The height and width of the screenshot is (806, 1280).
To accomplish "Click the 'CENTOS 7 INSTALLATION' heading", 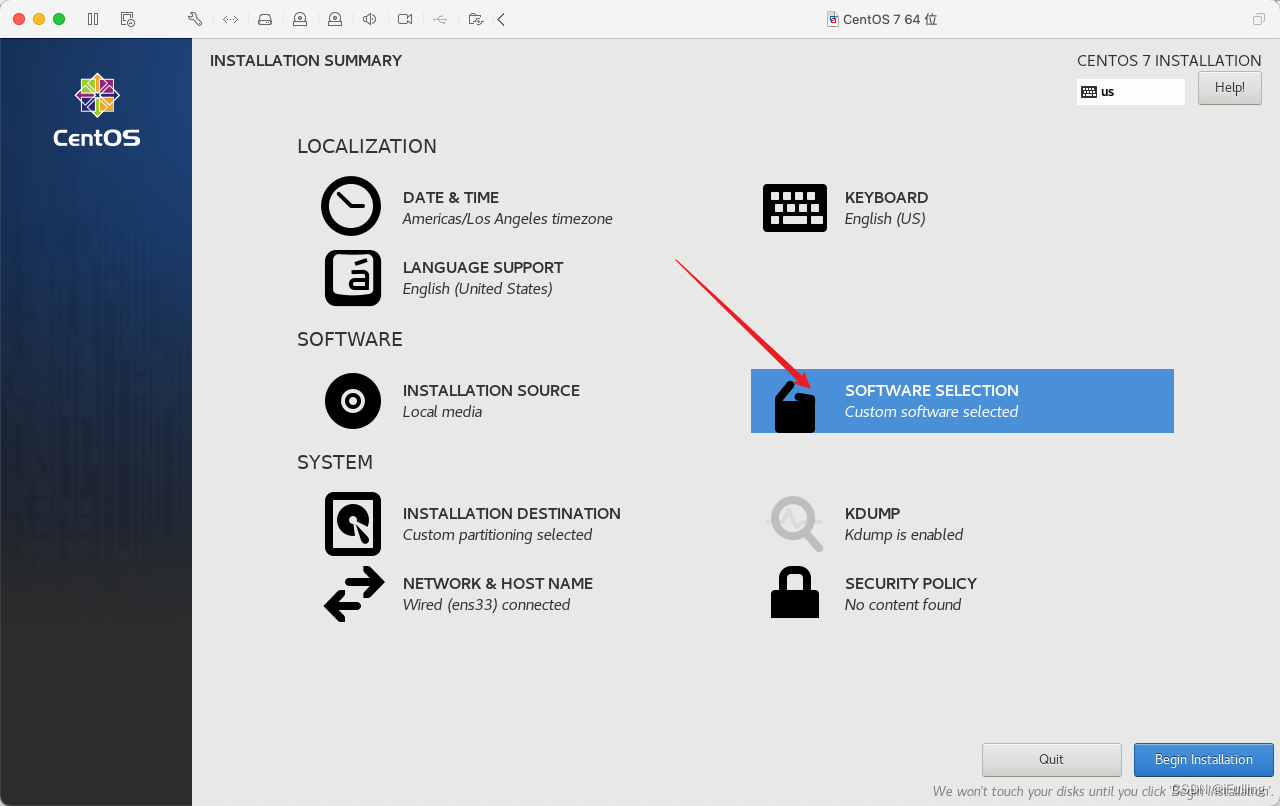I will (1169, 61).
